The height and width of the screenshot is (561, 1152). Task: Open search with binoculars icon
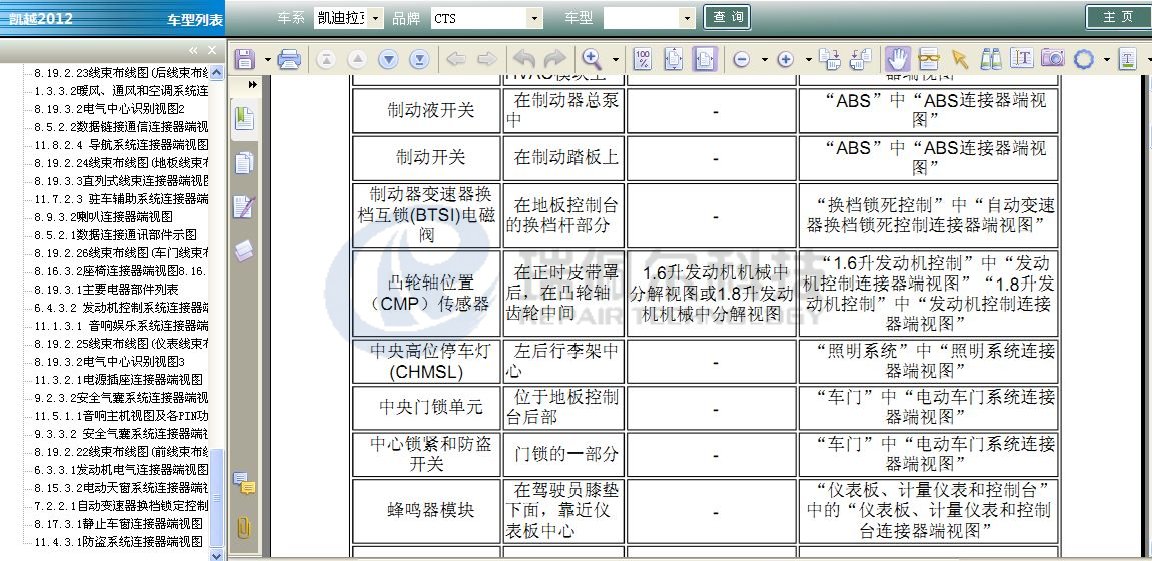pyautogui.click(x=990, y=59)
